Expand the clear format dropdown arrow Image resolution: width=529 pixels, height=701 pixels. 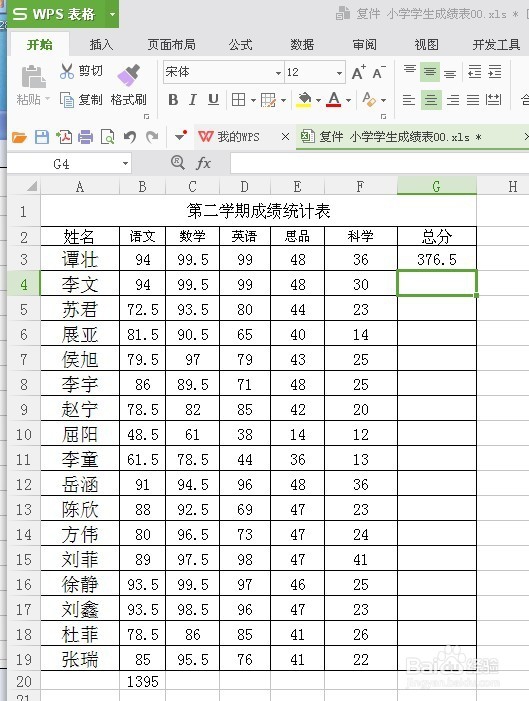click(x=383, y=100)
